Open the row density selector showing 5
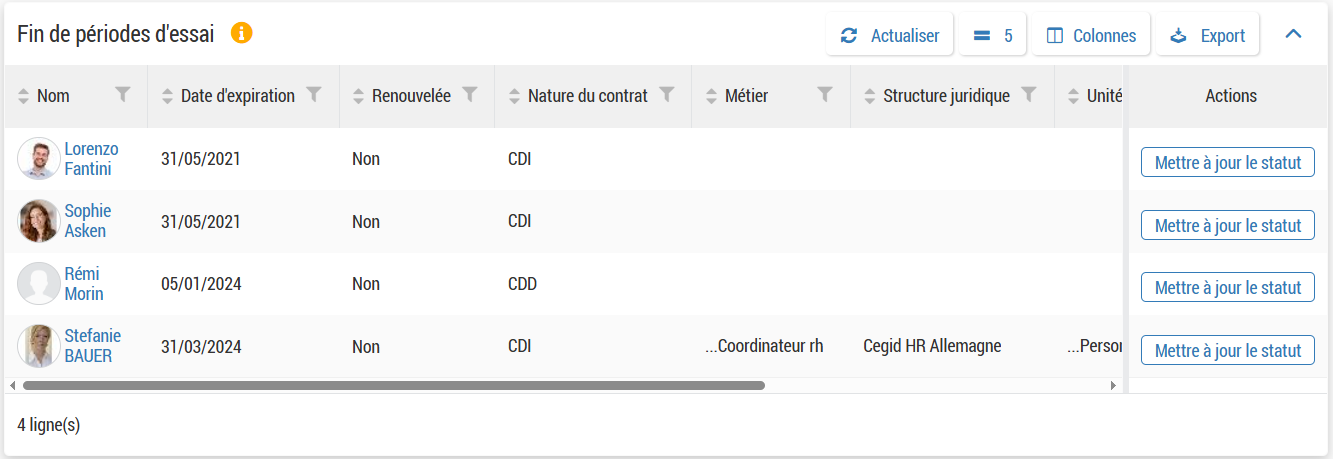The height and width of the screenshot is (459, 1333). pos(992,35)
